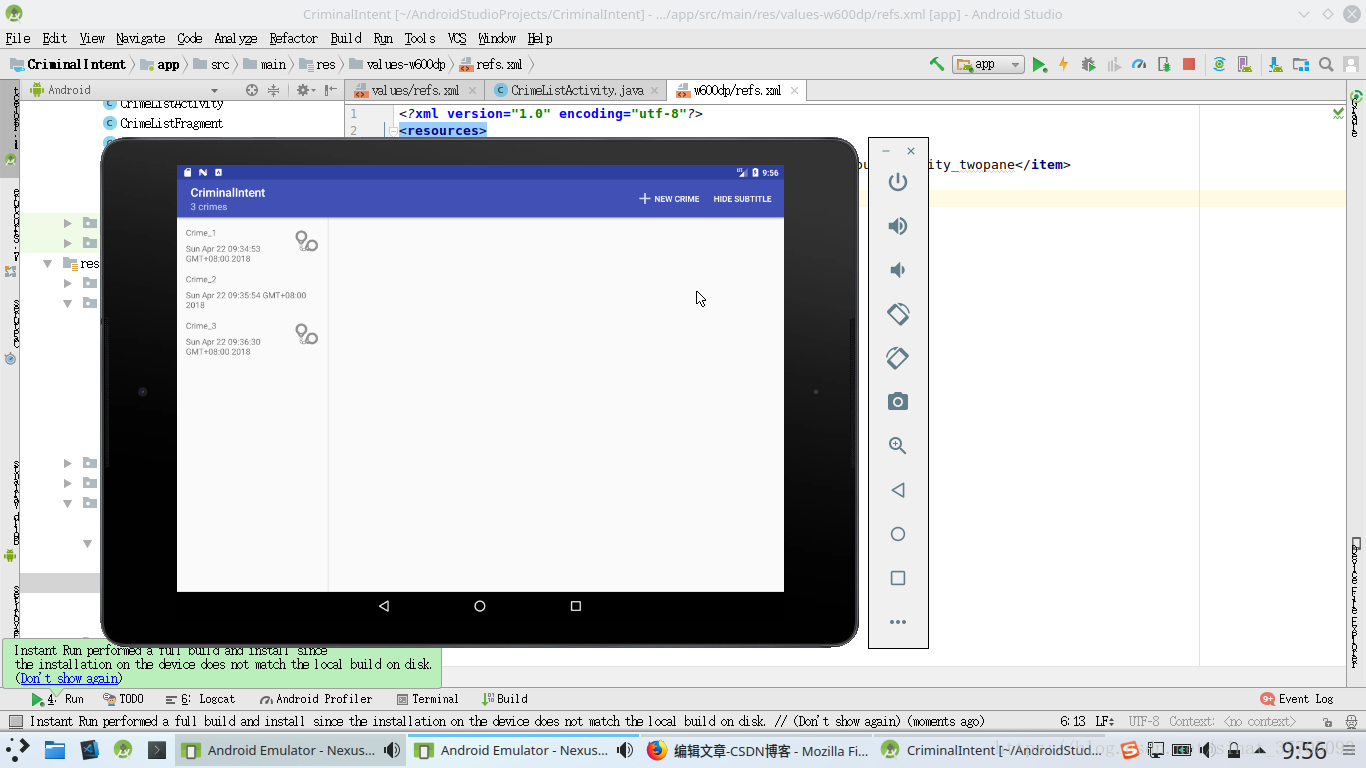
Task: Select Crime_1 in the crime list
Action: coord(252,246)
